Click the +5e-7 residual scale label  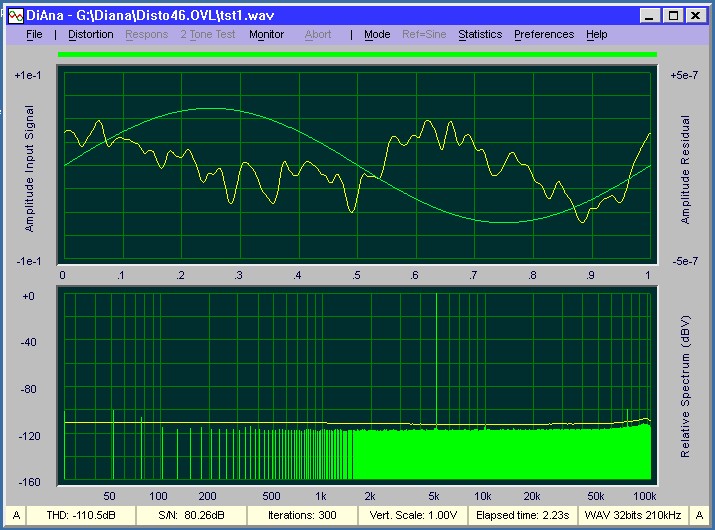(x=684, y=75)
